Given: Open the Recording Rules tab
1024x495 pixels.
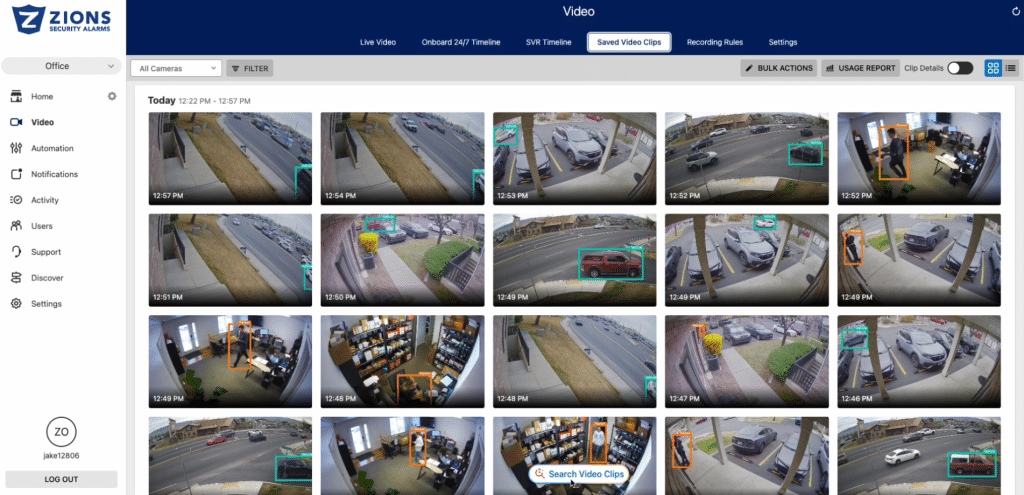Looking at the screenshot, I should coord(714,42).
